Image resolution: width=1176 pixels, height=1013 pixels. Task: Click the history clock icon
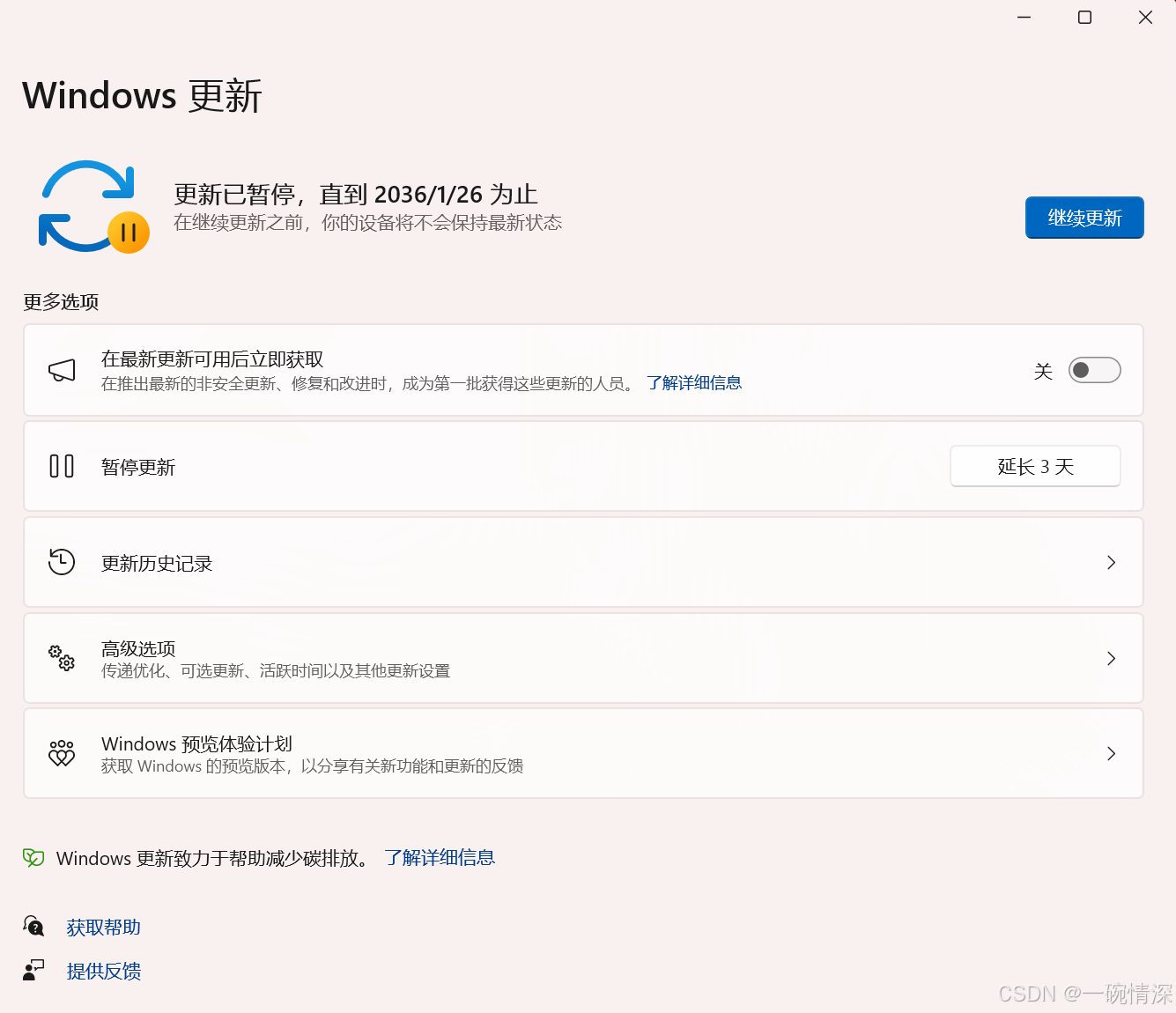click(x=62, y=562)
